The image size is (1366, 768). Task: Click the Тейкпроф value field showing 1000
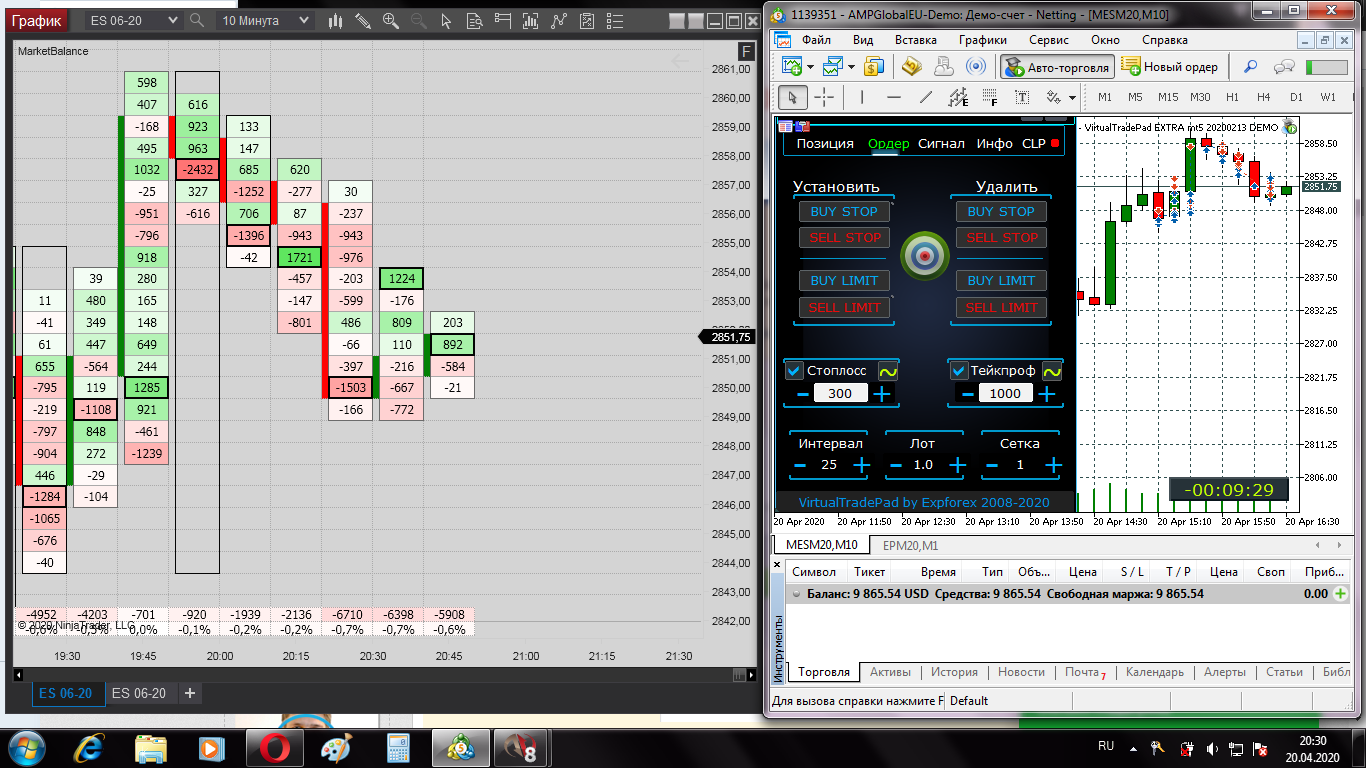(1005, 394)
